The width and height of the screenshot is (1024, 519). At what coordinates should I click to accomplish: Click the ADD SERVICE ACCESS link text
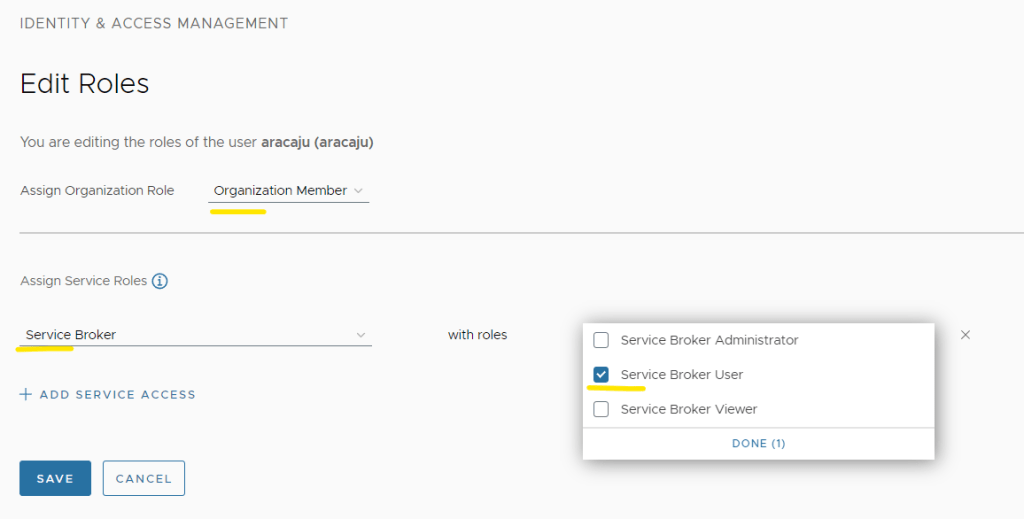[x=117, y=395]
